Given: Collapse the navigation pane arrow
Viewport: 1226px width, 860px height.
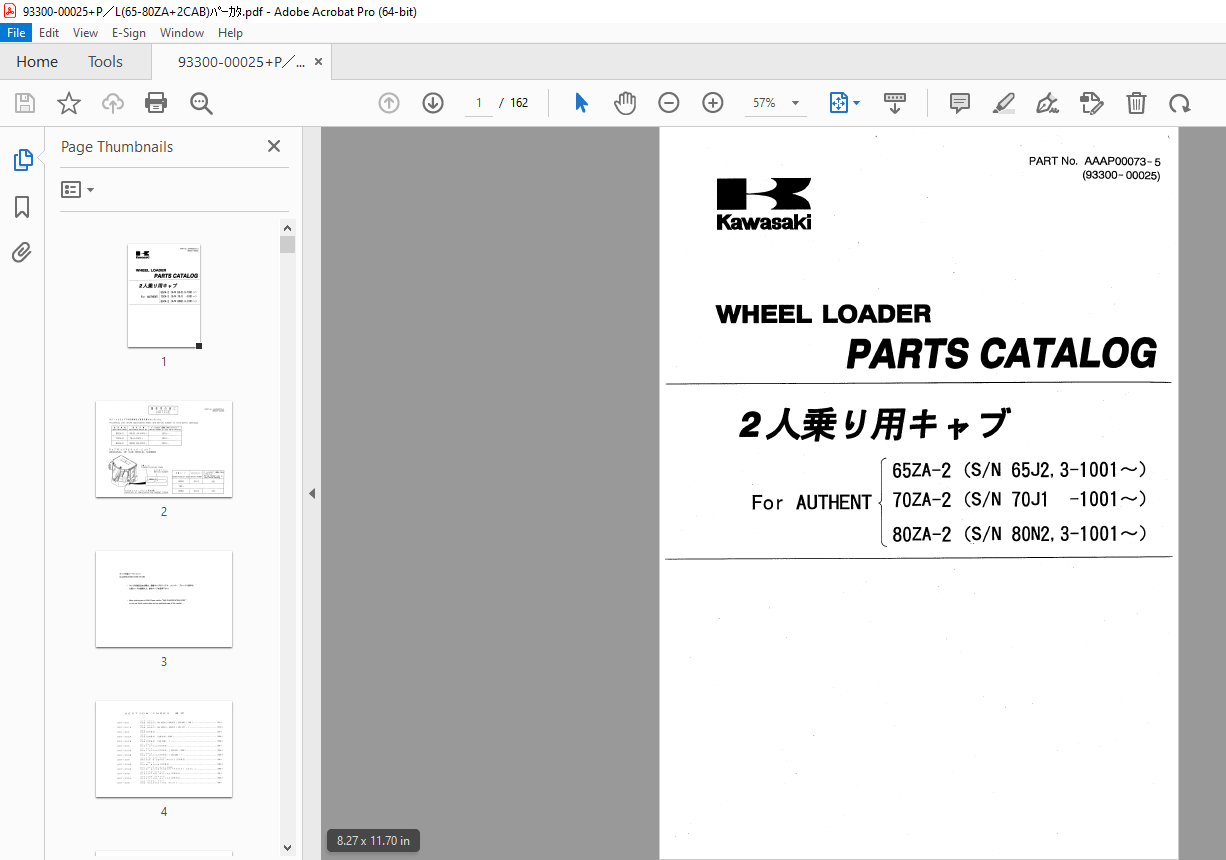Looking at the screenshot, I should [312, 493].
